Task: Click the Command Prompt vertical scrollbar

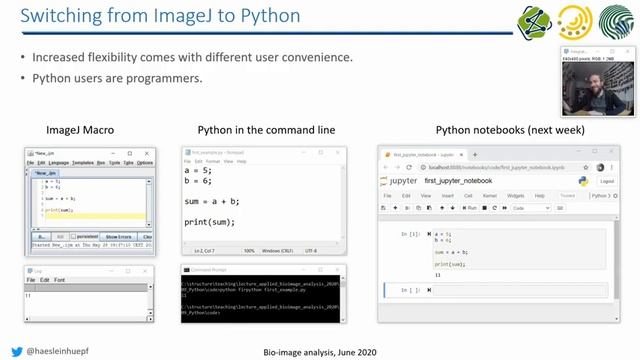Action: (x=342, y=299)
